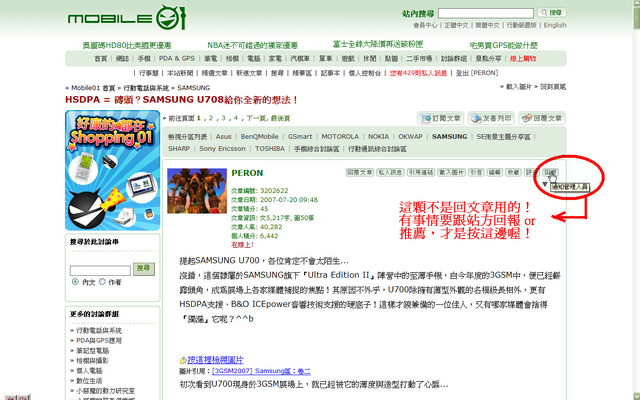Click the 友善列印 printer-friendly button
Screen dimensions: 640x400
click(491, 118)
